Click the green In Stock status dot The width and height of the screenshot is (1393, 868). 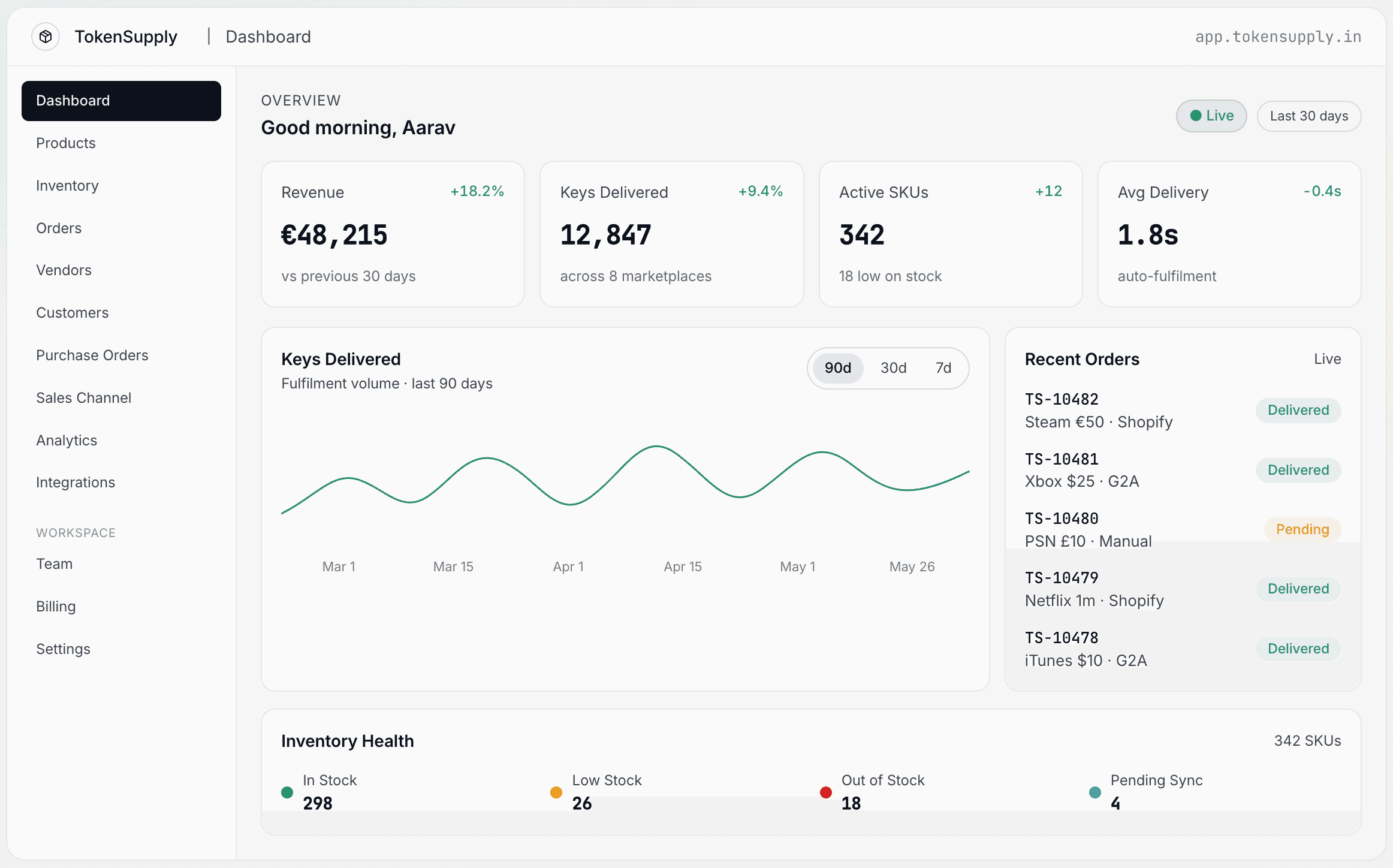coord(287,792)
